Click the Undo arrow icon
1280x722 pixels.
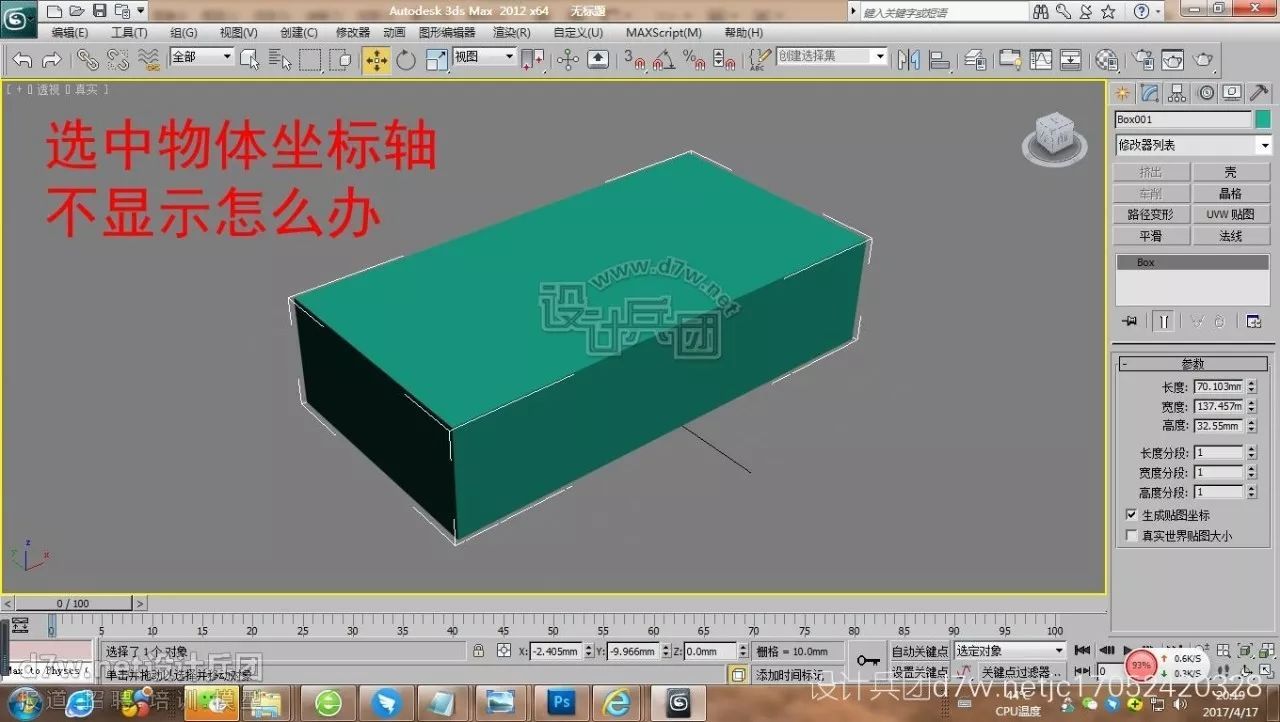pyautogui.click(x=20, y=58)
